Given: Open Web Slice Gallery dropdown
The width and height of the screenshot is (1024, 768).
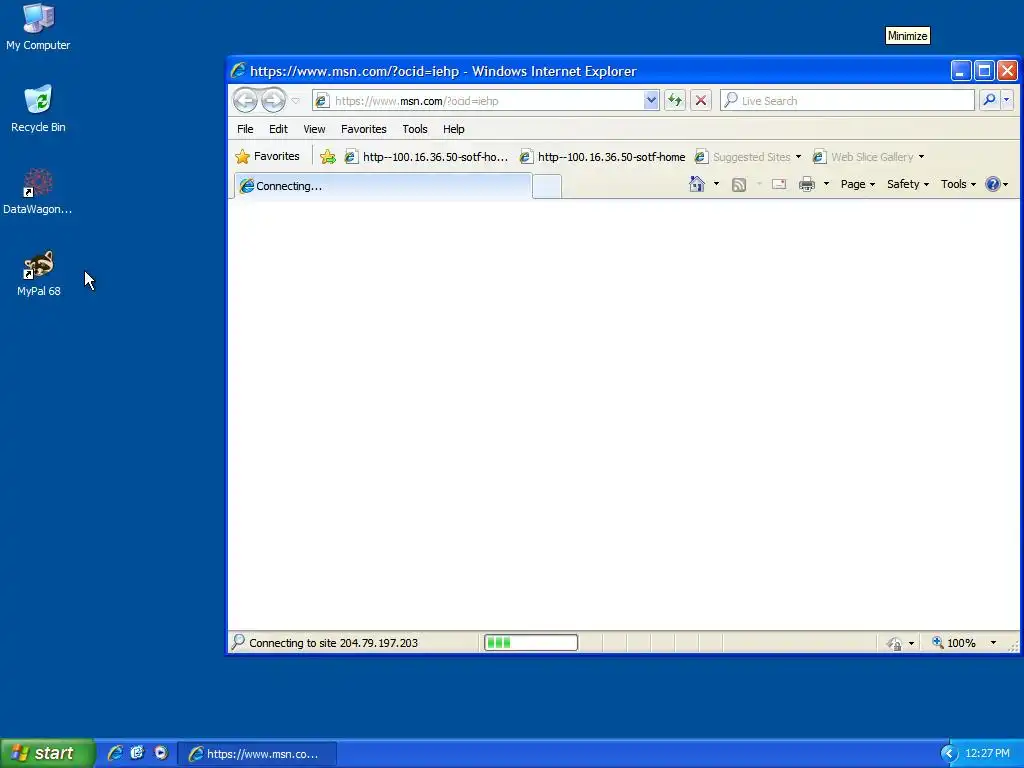Looking at the screenshot, I should pyautogui.click(x=869, y=157).
